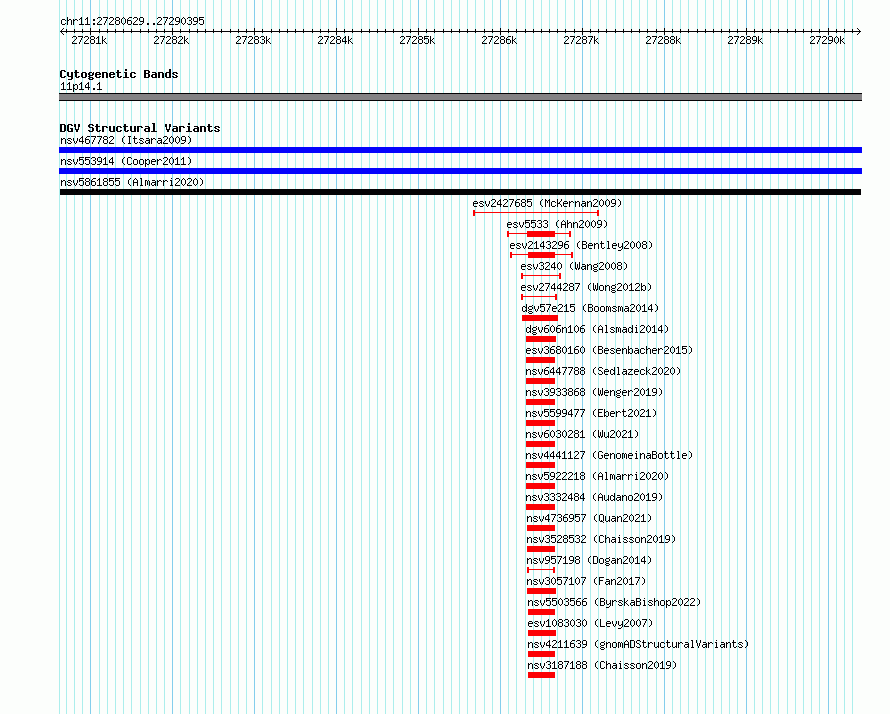Click the Cytogenetic Bands track title
The width and height of the screenshot is (890, 714).
(119, 74)
